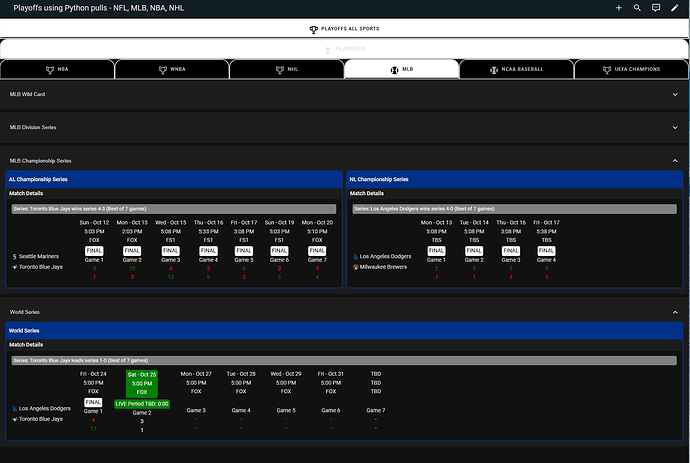Click the trophy icon on the NHL tab
This screenshot has width=690, height=463.
click(x=279, y=70)
